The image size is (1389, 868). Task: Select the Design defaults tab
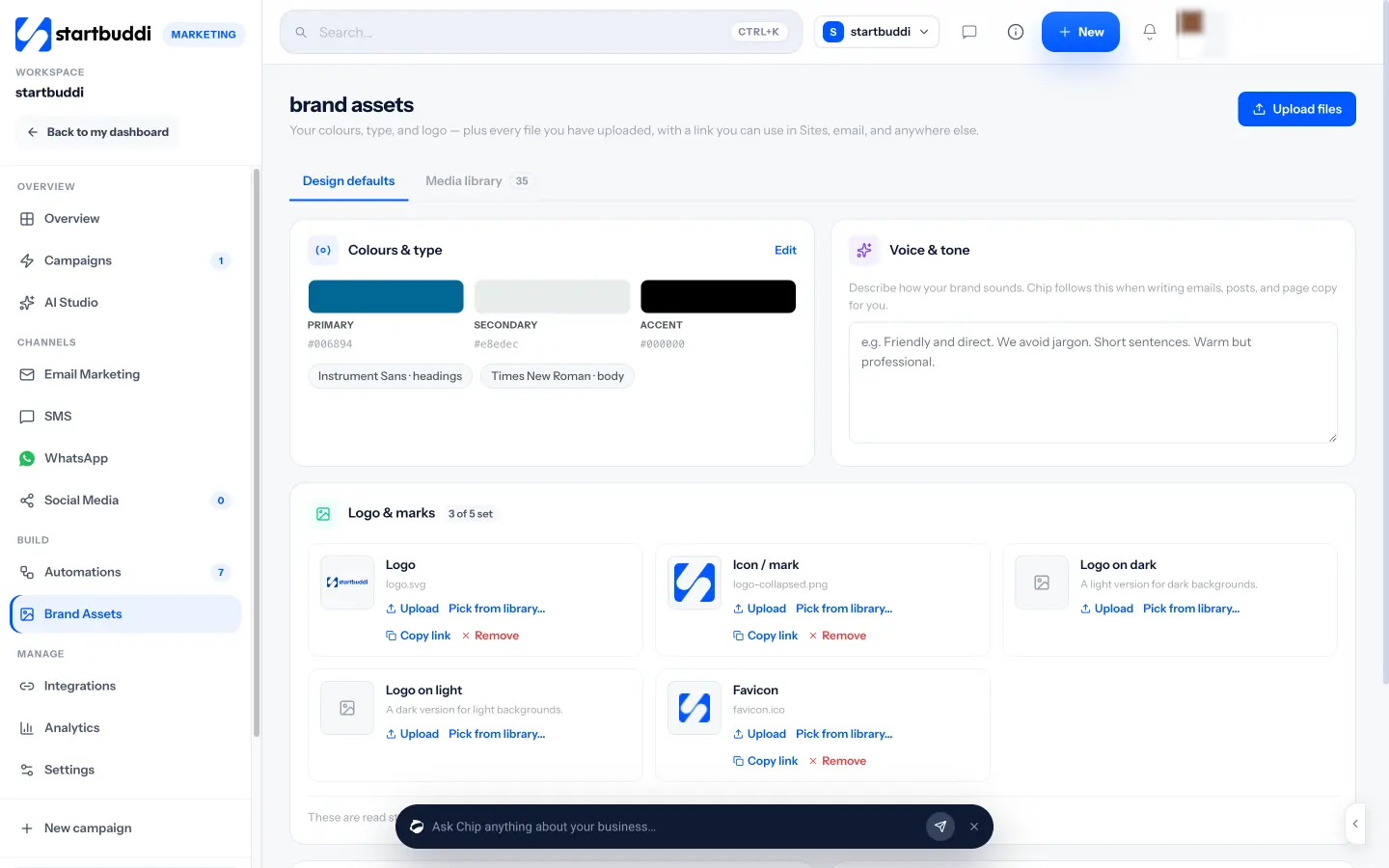pos(349,181)
